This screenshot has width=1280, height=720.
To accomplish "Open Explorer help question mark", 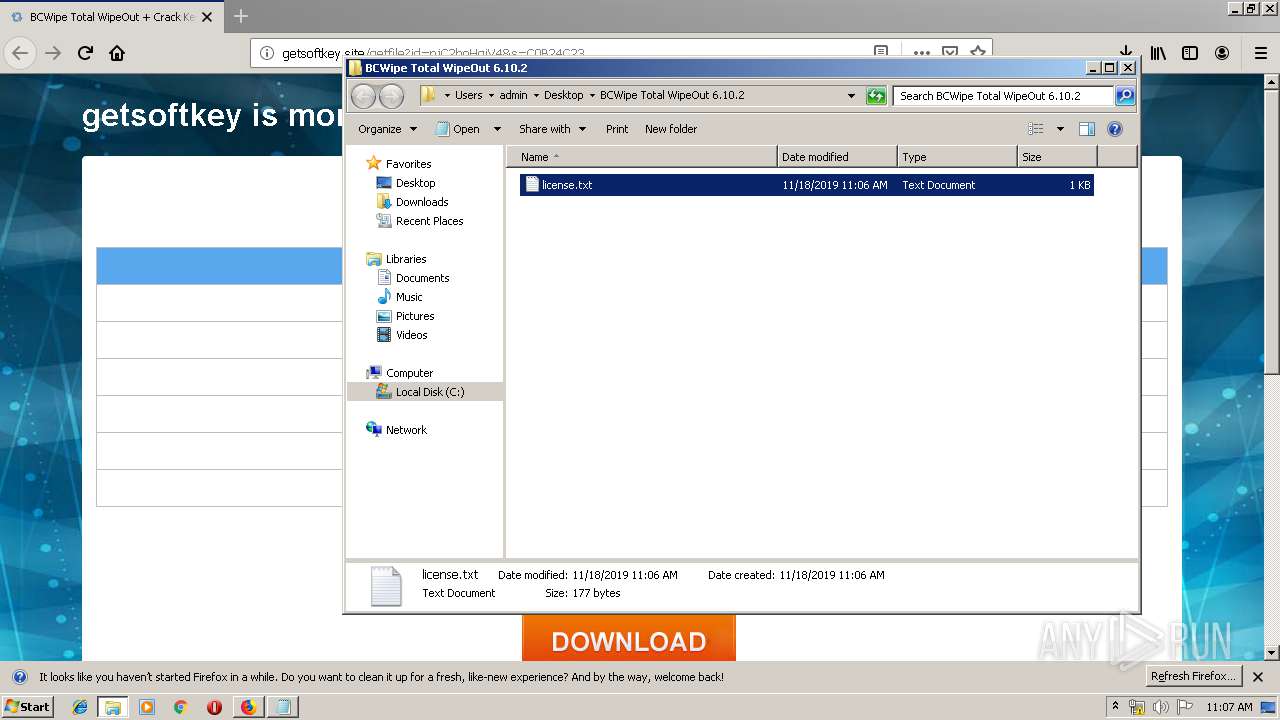I will [1115, 129].
